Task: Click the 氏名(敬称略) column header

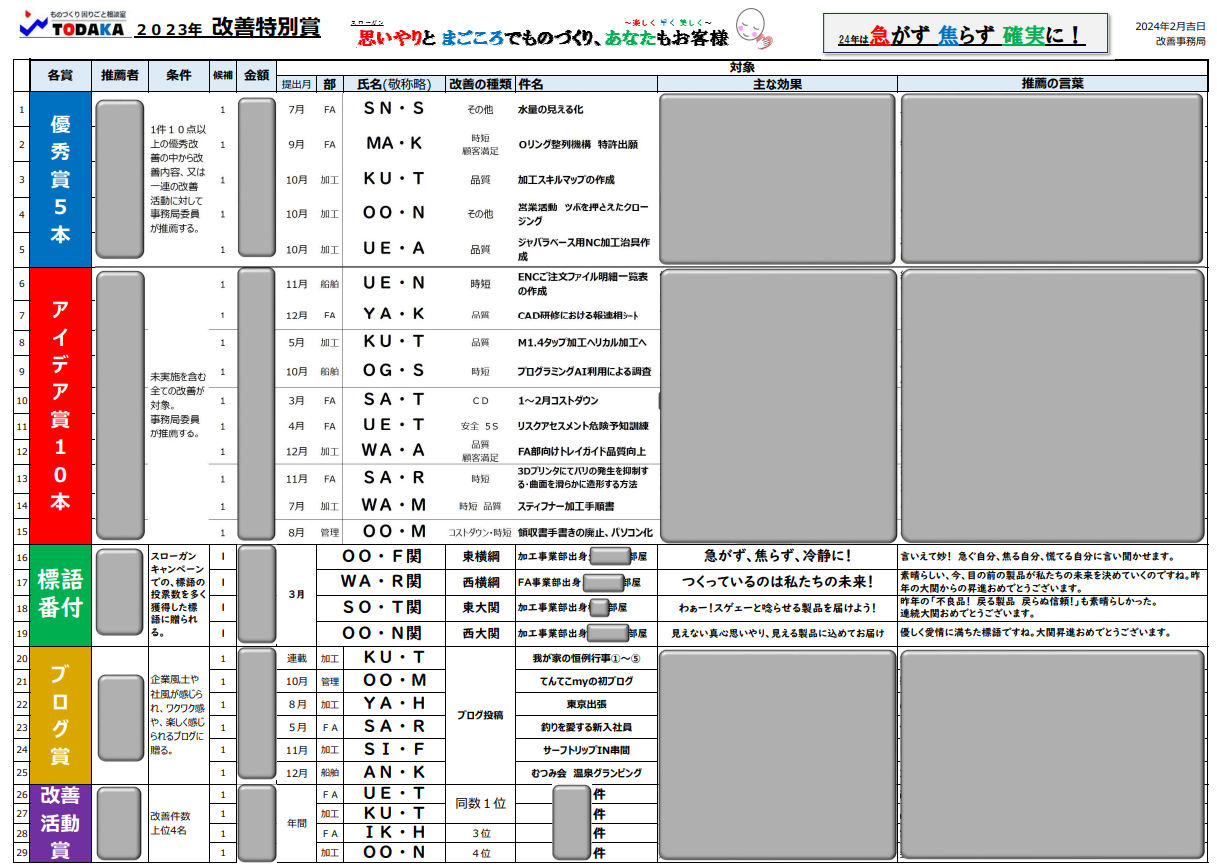Action: 394,84
